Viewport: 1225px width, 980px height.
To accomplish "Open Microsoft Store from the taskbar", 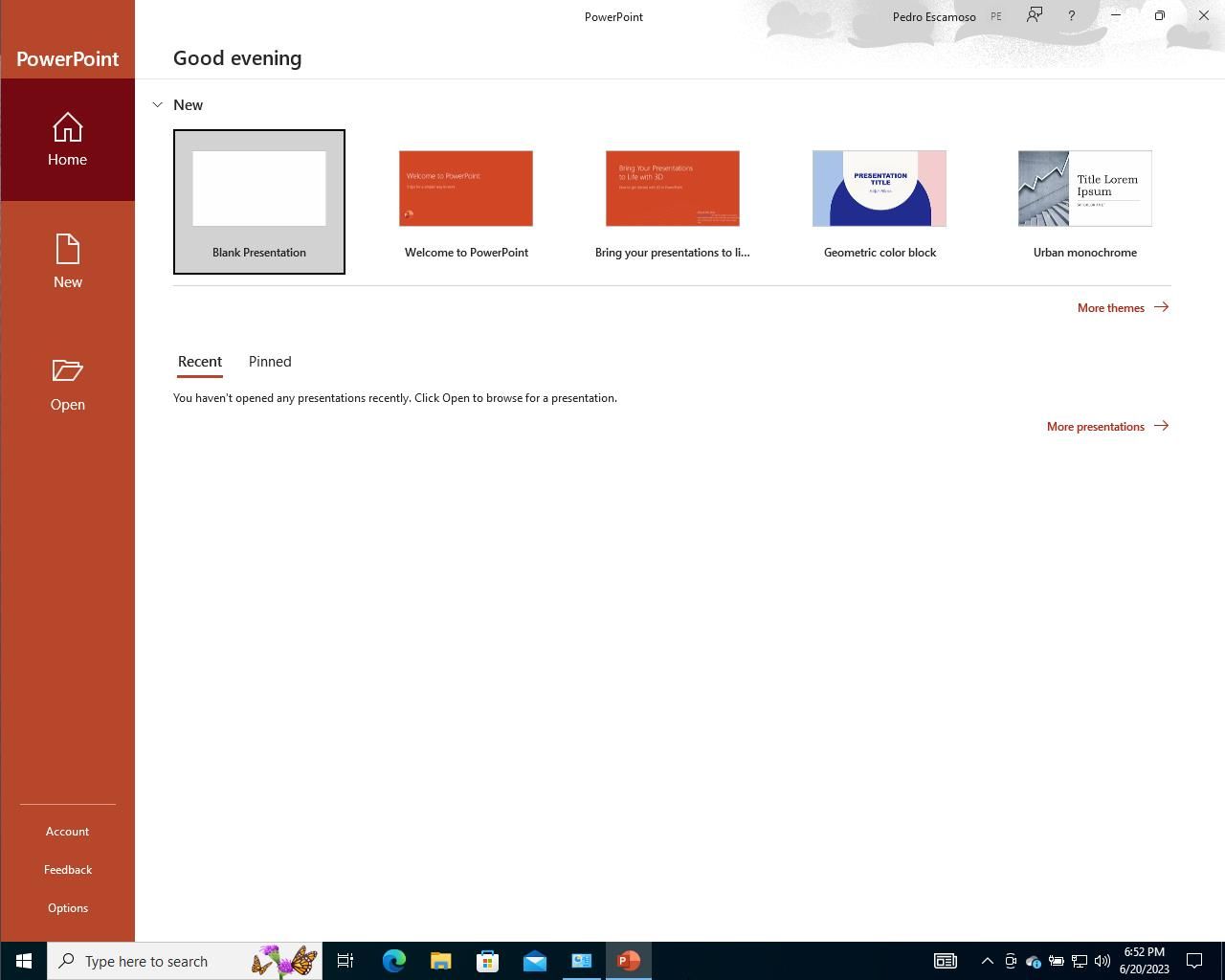I will pyautogui.click(x=487, y=961).
